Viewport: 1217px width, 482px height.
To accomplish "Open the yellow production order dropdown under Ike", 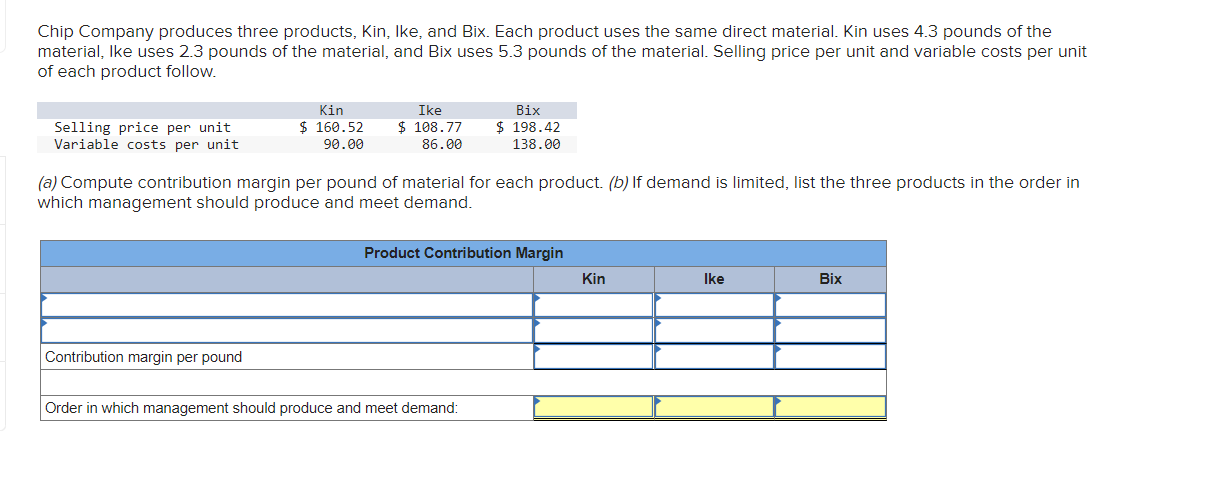I will [x=714, y=407].
